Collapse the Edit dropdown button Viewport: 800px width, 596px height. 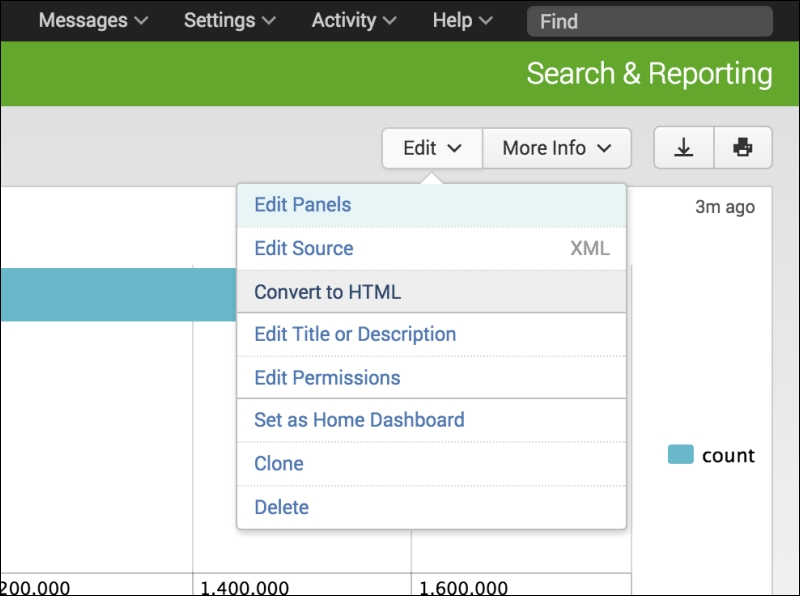pos(432,148)
